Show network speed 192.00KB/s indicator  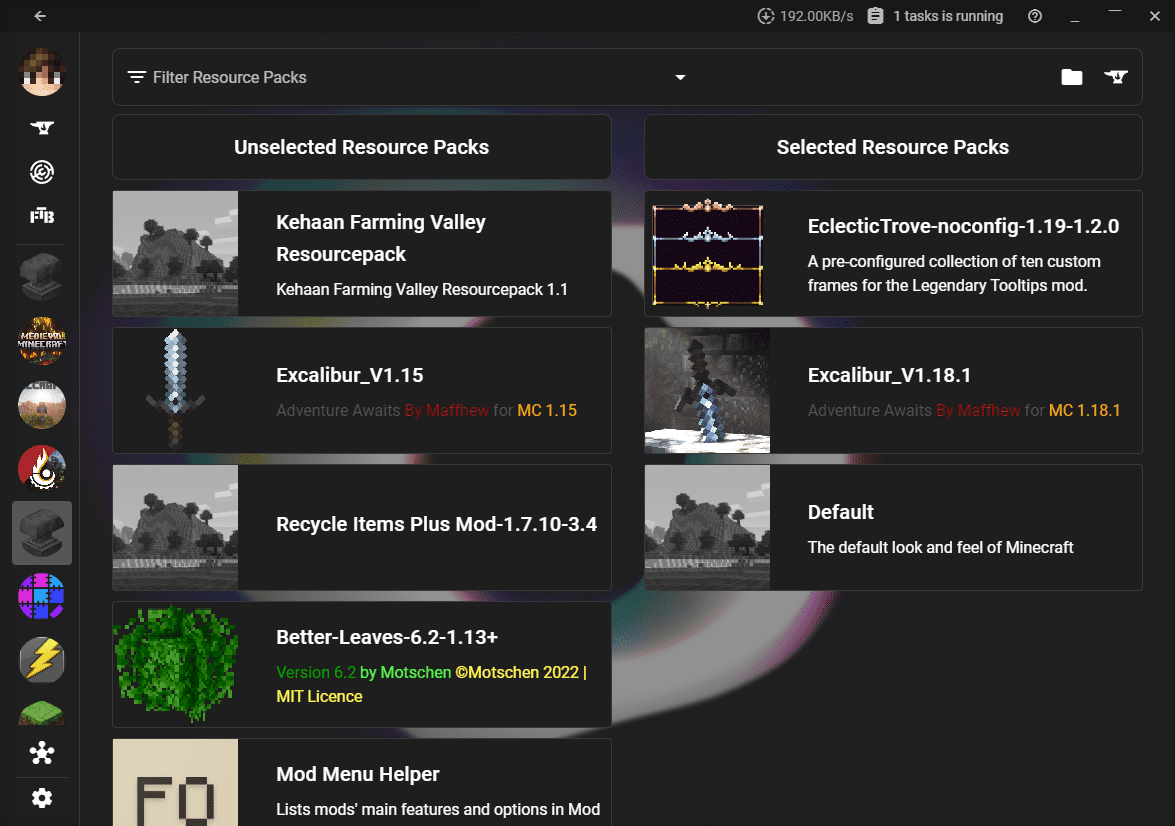click(x=806, y=16)
